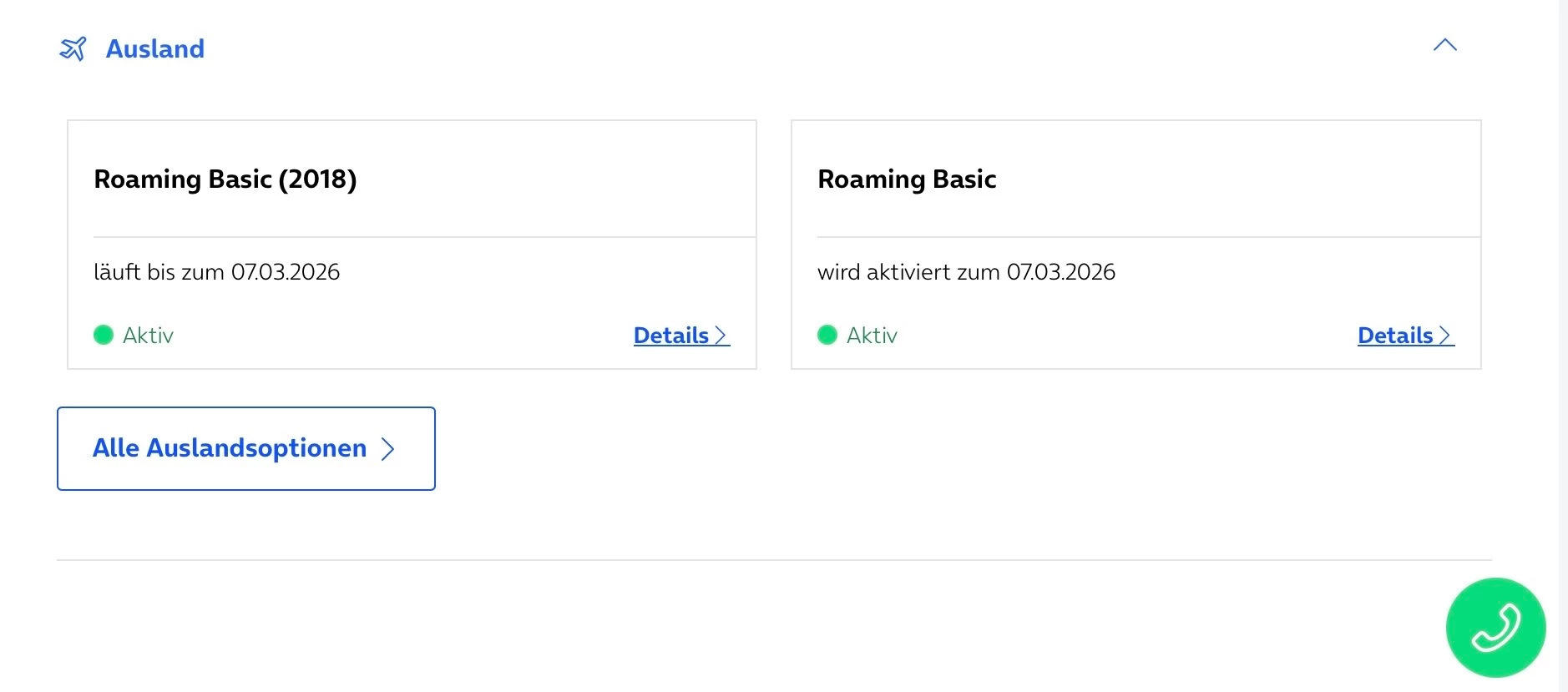Screen dimensions: 1568x692
Task: Open Details link in card activating 07.03.2026
Action: tap(1395, 336)
